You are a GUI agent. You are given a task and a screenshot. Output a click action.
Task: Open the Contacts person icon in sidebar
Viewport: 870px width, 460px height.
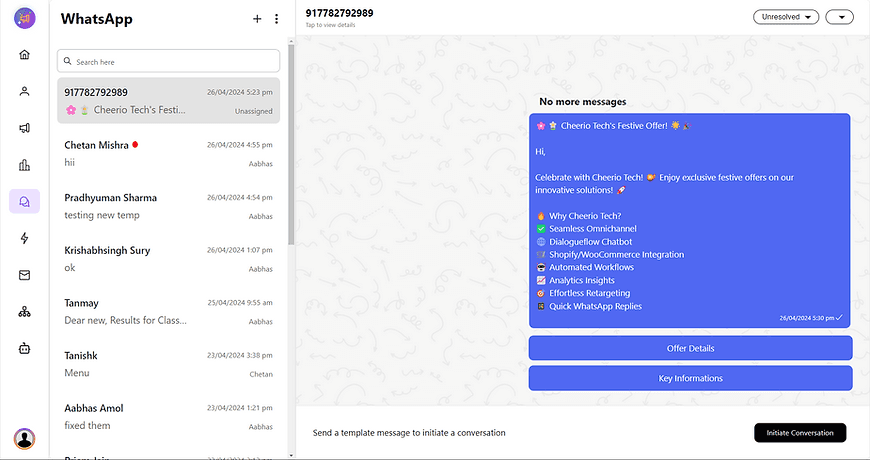click(x=24, y=92)
